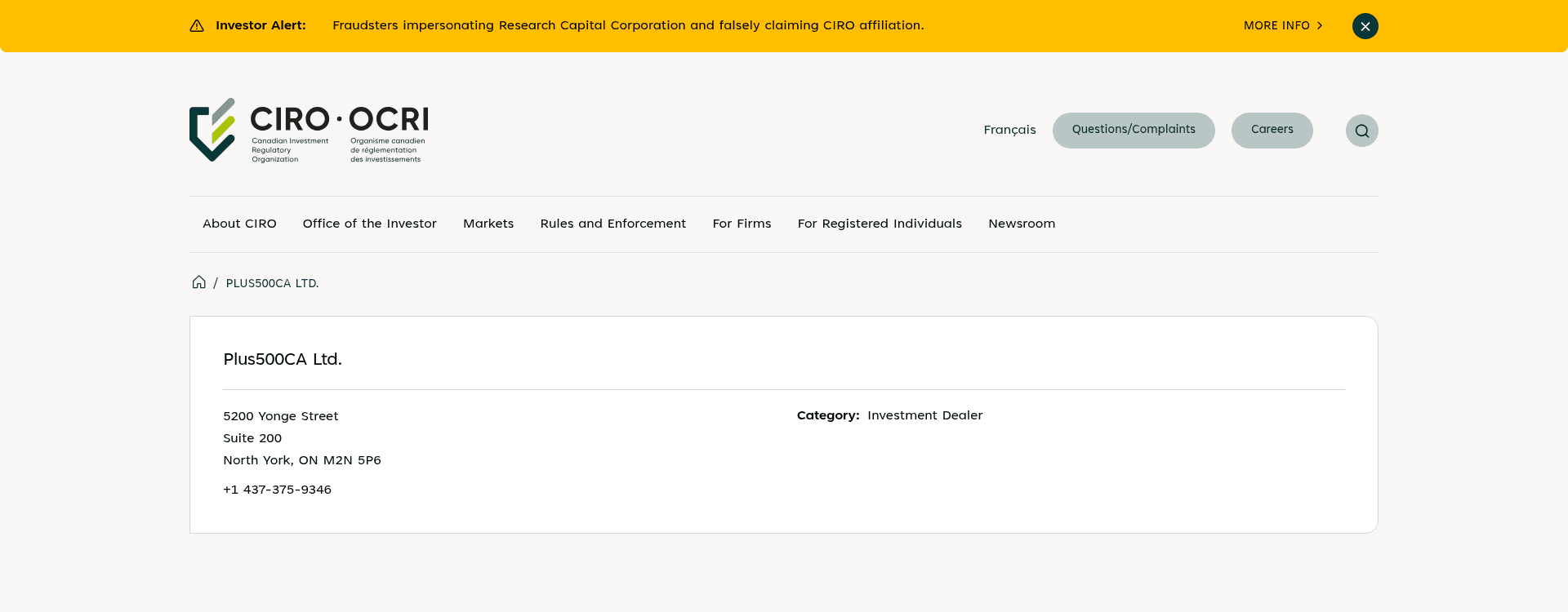
Task: Click the Investor Alert fraud warning message
Action: 628,25
